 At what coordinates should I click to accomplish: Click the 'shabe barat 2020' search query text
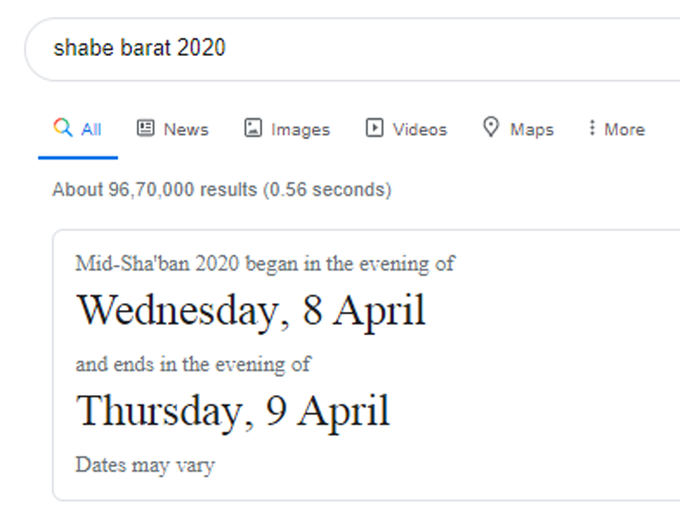(140, 48)
